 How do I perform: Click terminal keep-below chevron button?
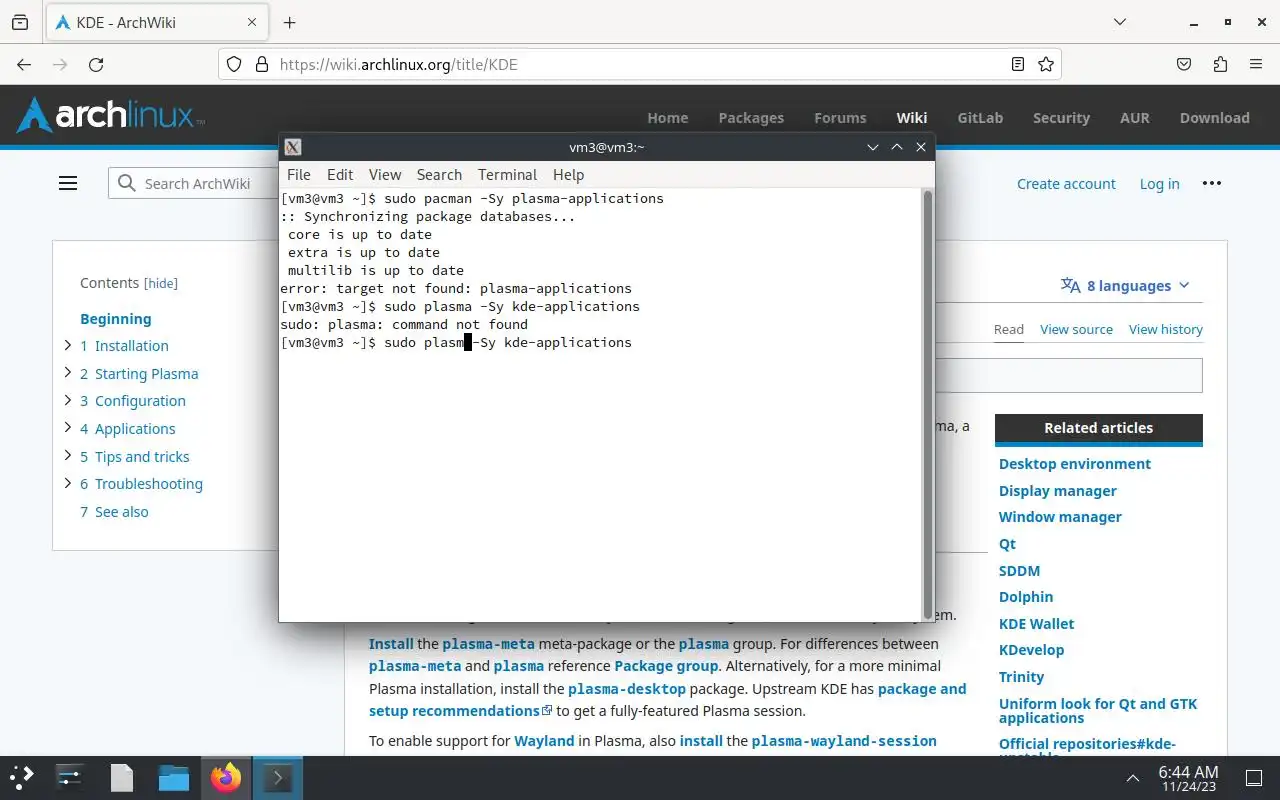click(873, 147)
